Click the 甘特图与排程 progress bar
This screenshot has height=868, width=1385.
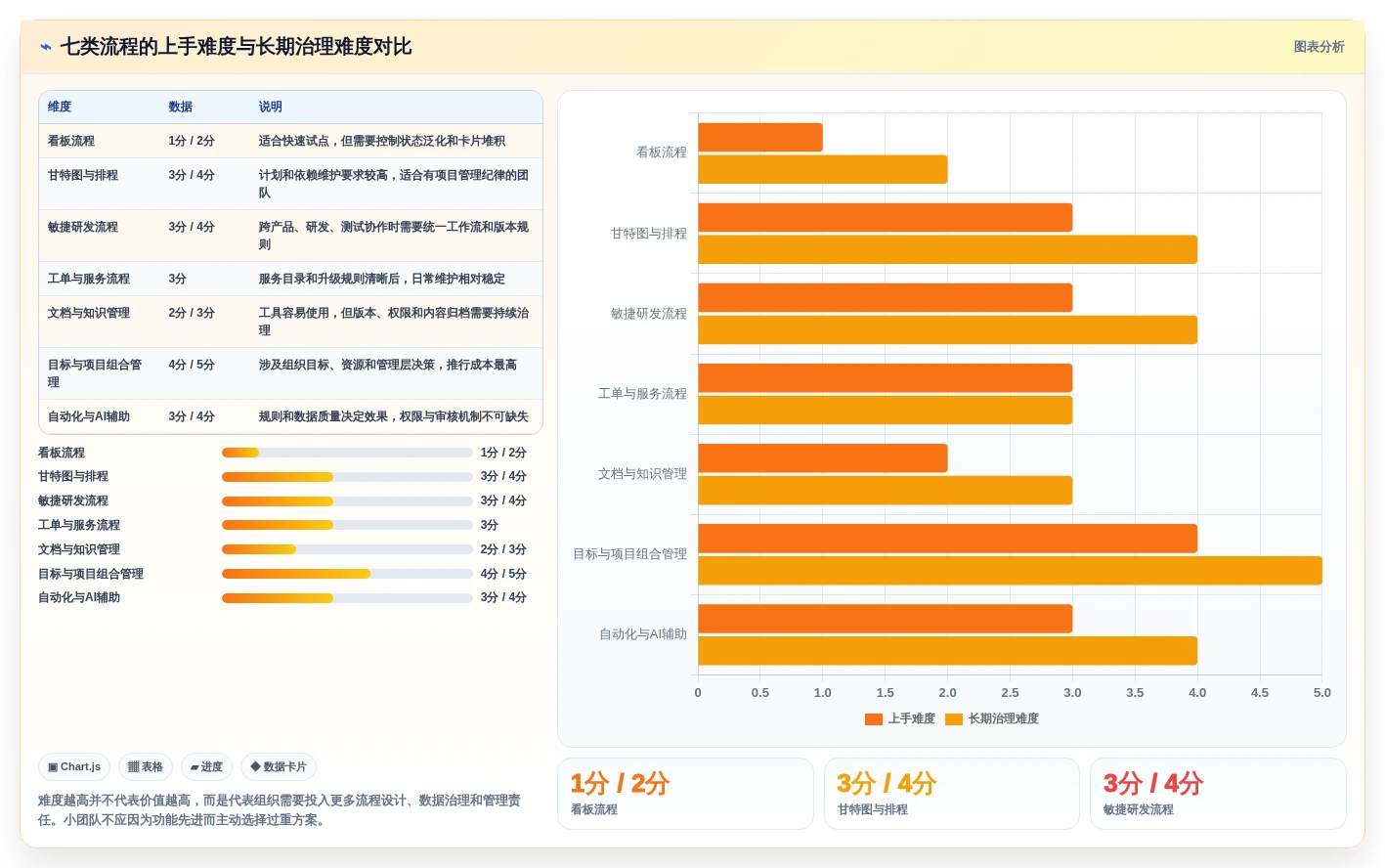coord(347,477)
